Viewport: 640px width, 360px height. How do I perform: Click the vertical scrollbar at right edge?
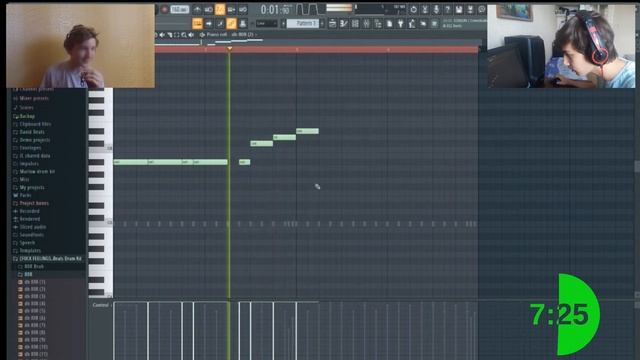(x=637, y=166)
